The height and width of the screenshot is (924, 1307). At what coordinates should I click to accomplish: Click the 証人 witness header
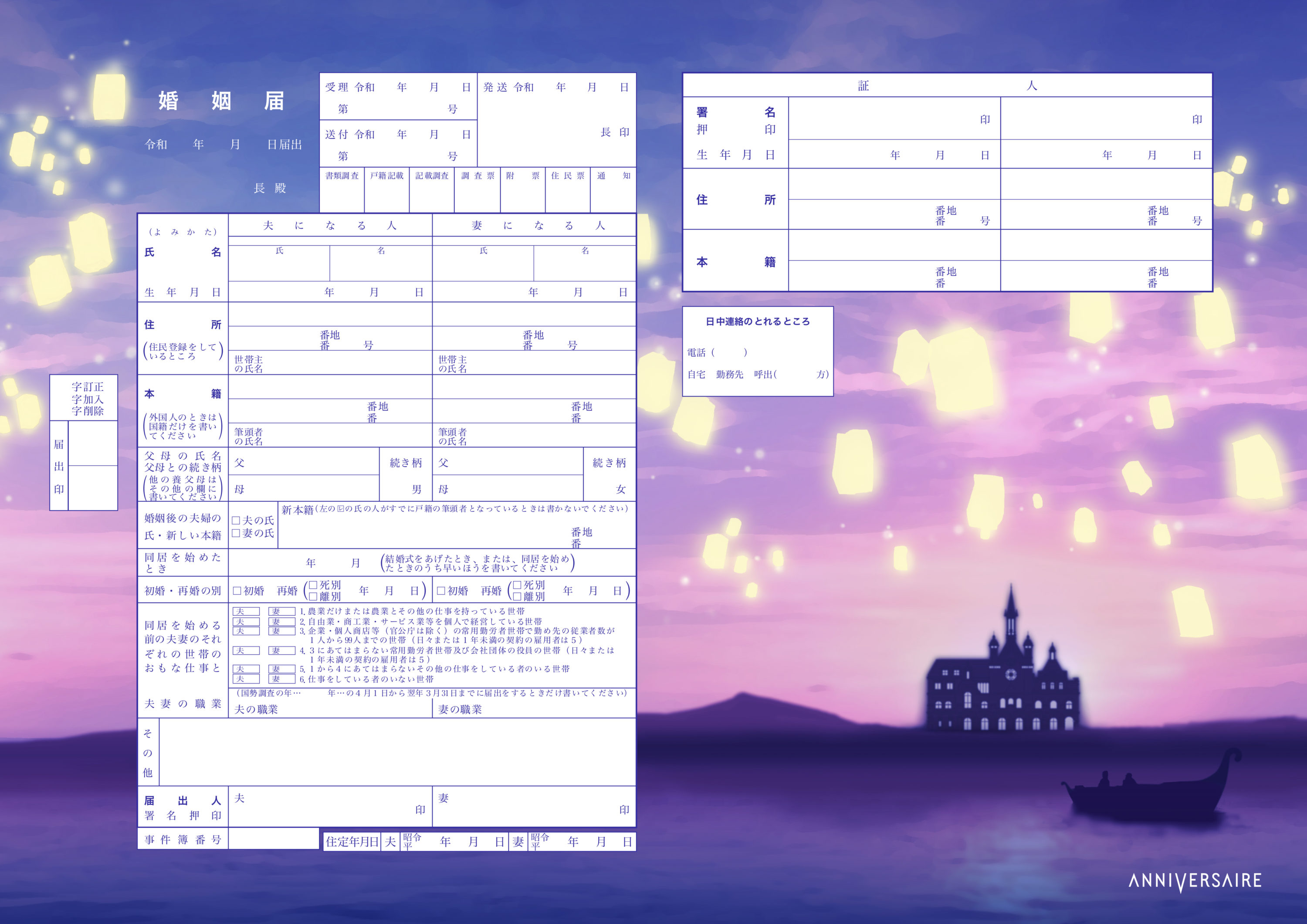pos(947,85)
